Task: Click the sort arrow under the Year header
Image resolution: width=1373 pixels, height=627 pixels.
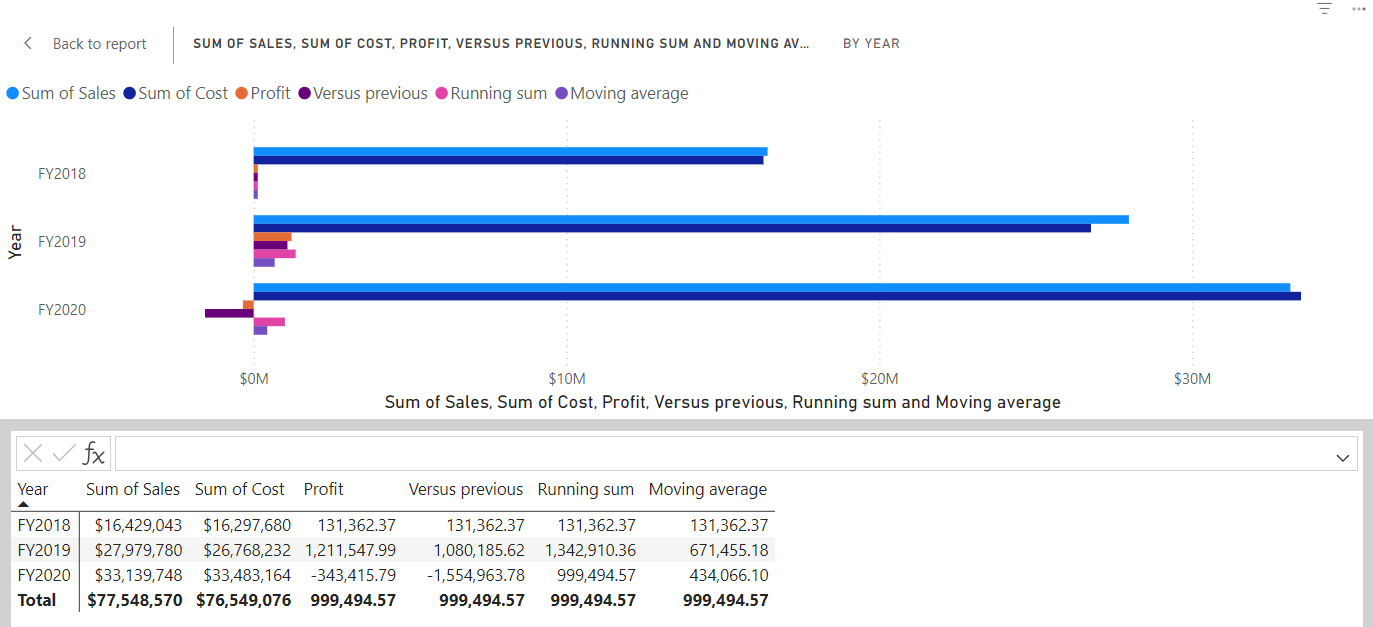Action: coord(23,505)
